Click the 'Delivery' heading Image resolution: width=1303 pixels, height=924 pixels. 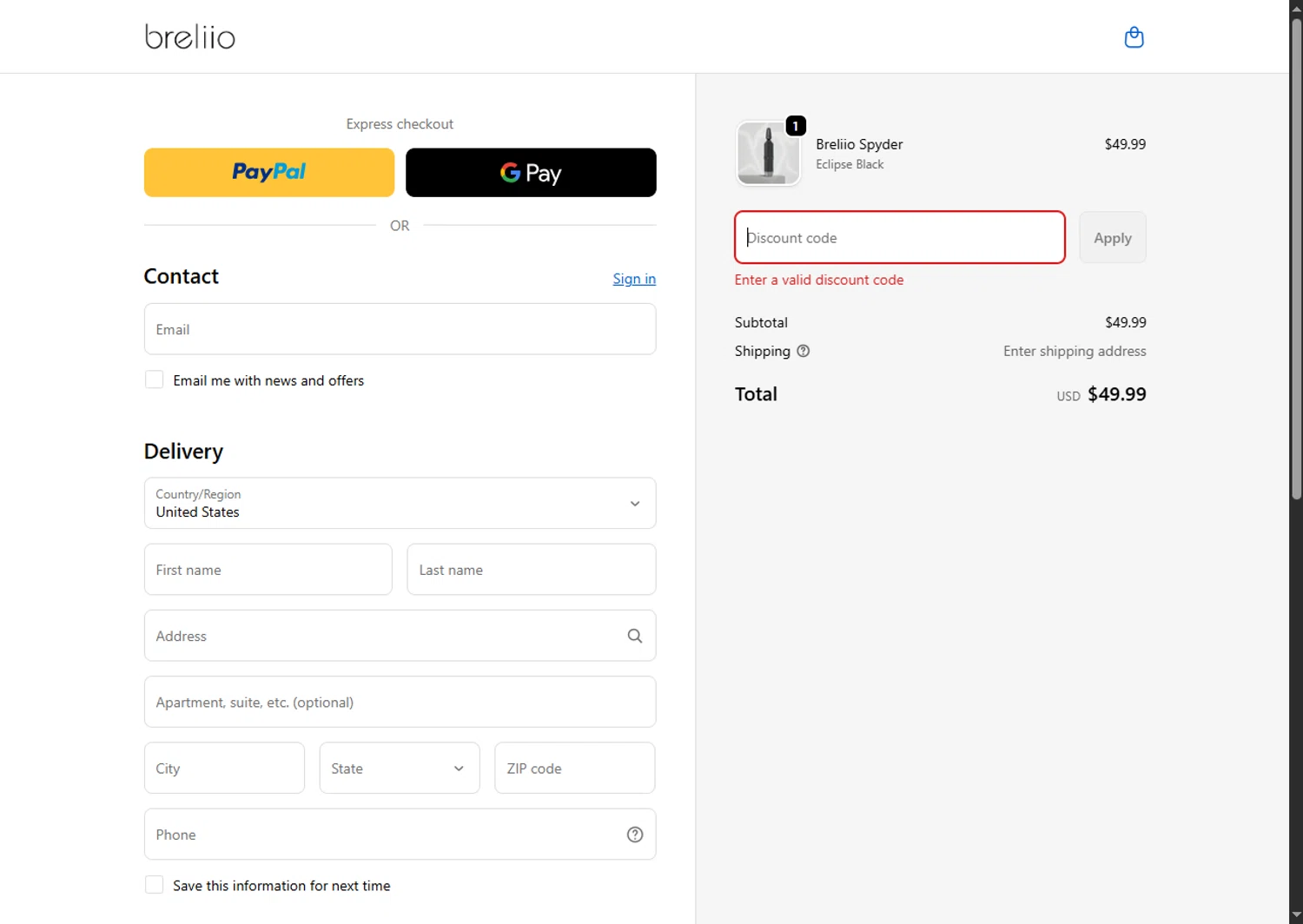[x=183, y=452]
